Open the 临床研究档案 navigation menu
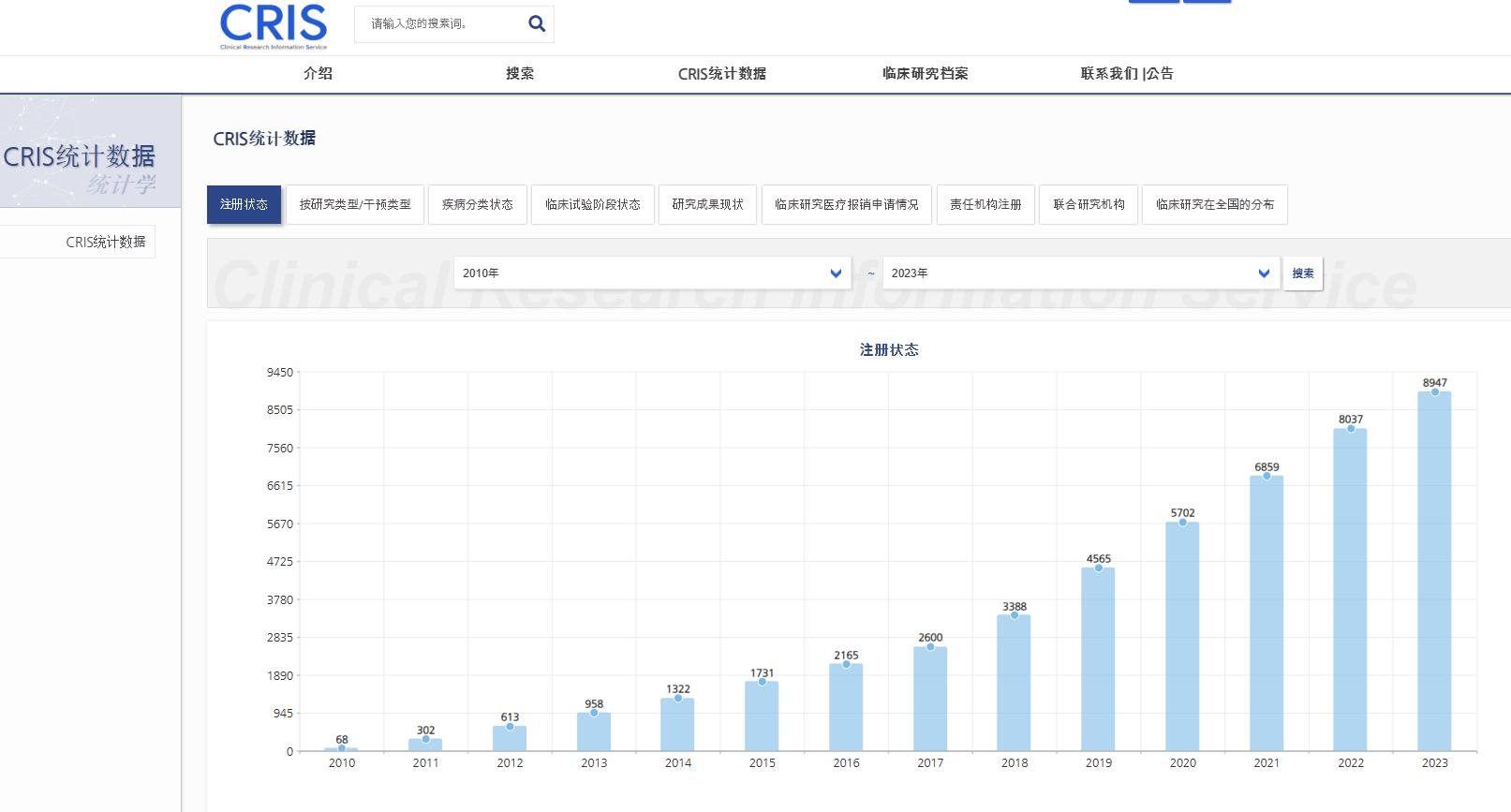This screenshot has width=1511, height=812. click(925, 73)
